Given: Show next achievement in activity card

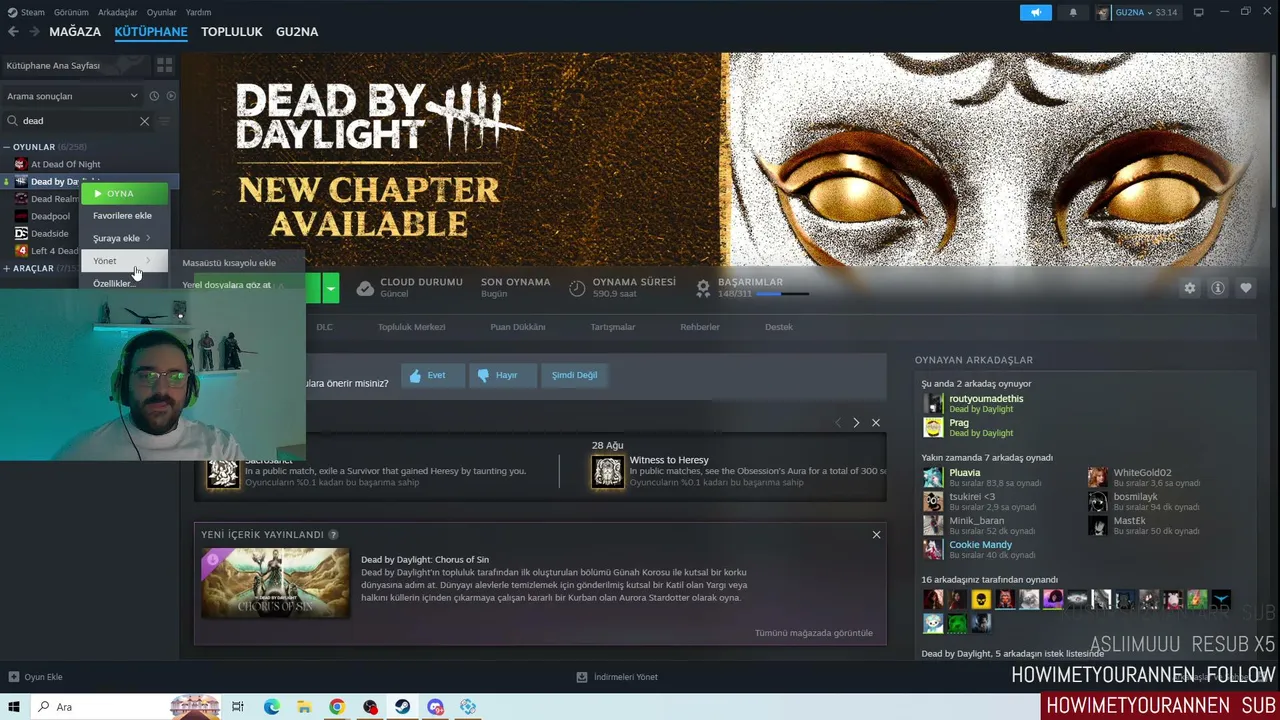Looking at the screenshot, I should [x=856, y=423].
